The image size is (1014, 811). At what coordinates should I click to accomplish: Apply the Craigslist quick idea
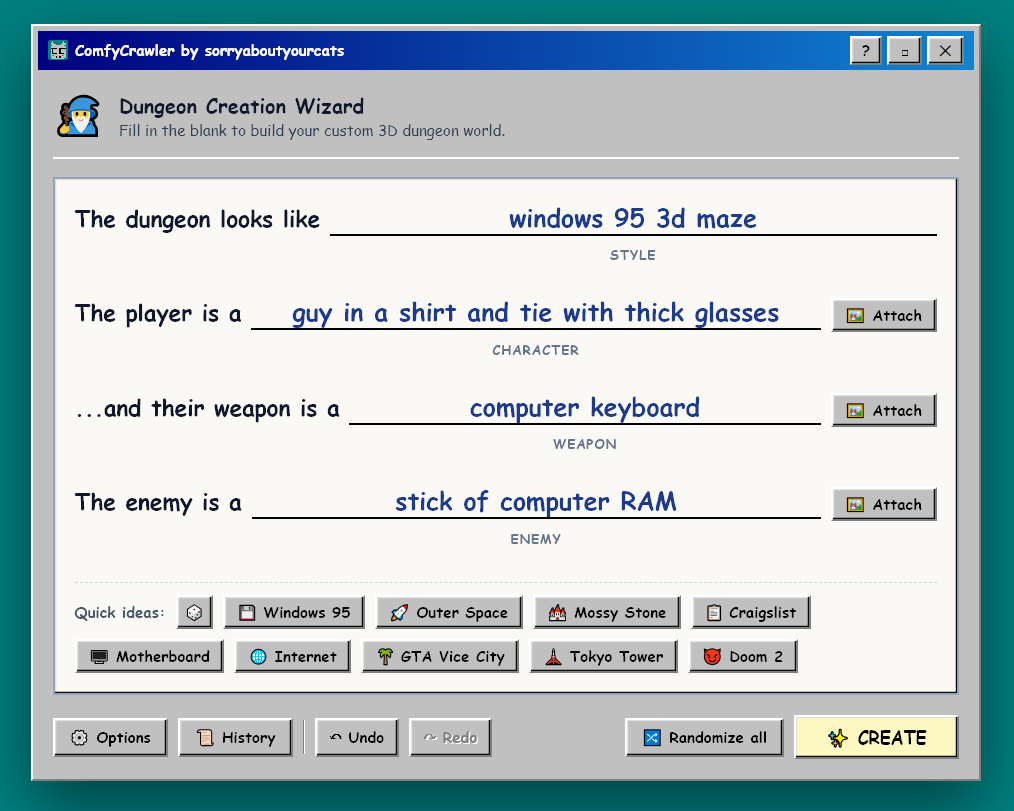751,612
